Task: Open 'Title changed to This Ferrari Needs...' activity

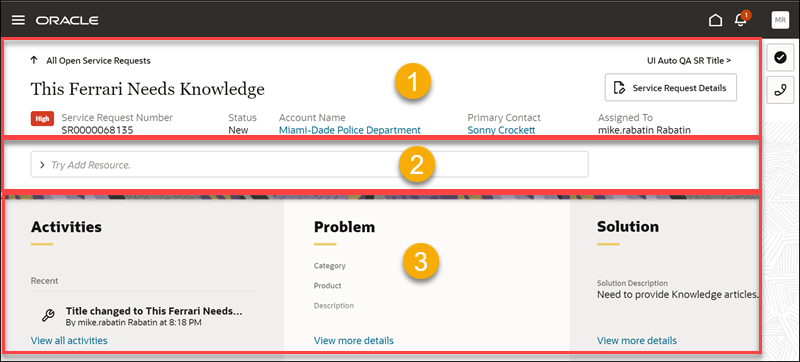Action: point(154,311)
